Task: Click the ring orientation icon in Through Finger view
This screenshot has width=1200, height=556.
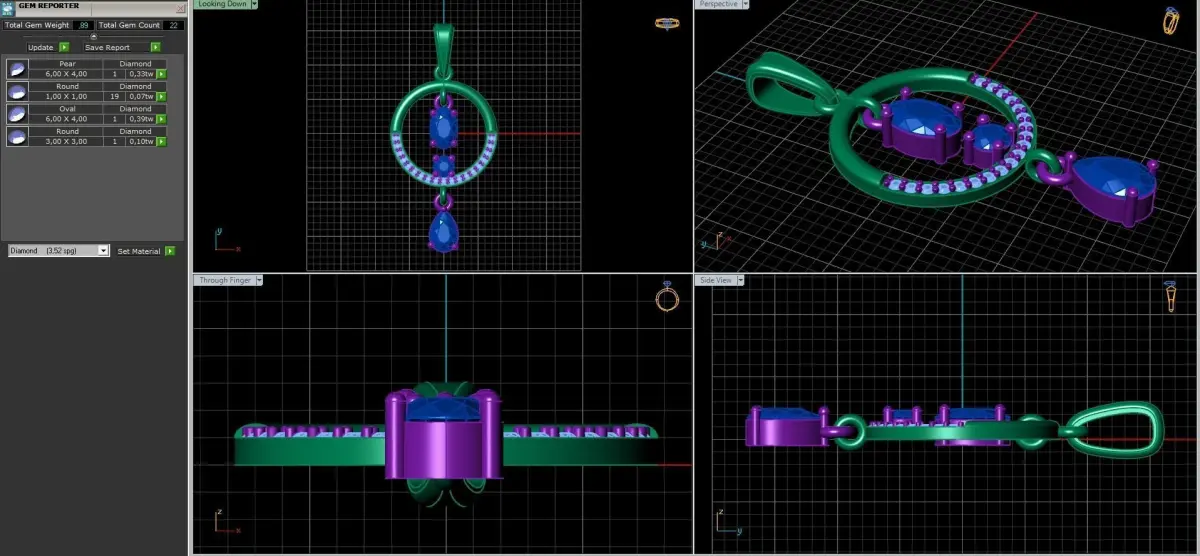Action: (x=667, y=297)
